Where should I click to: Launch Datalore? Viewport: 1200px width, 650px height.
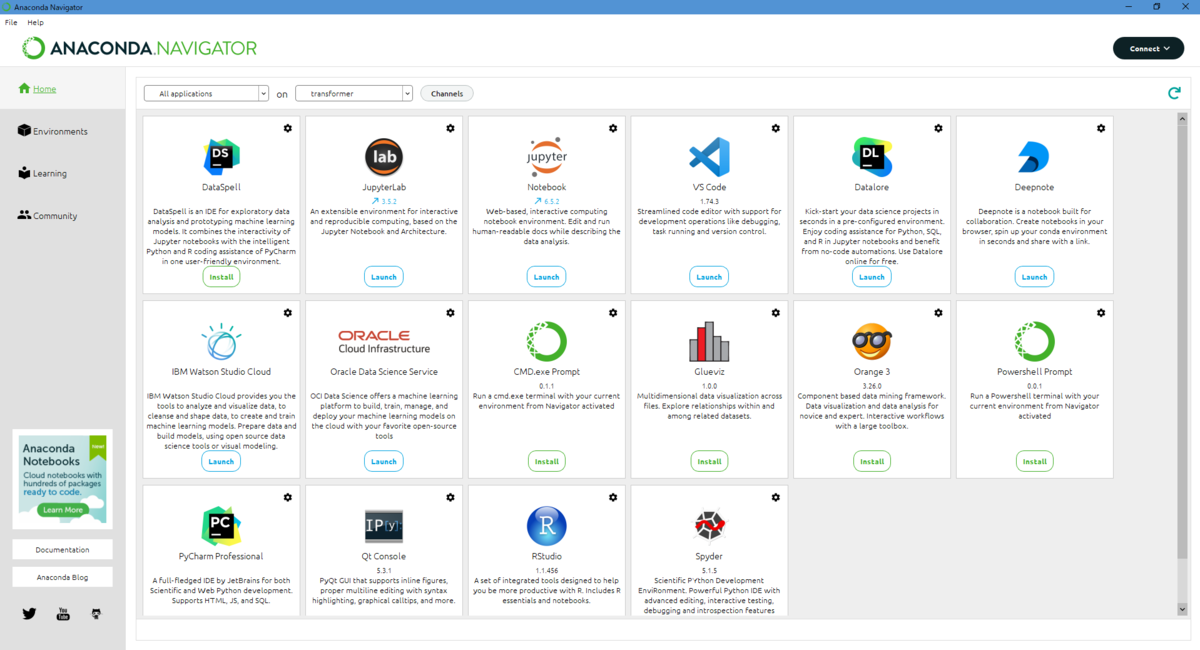pos(872,277)
